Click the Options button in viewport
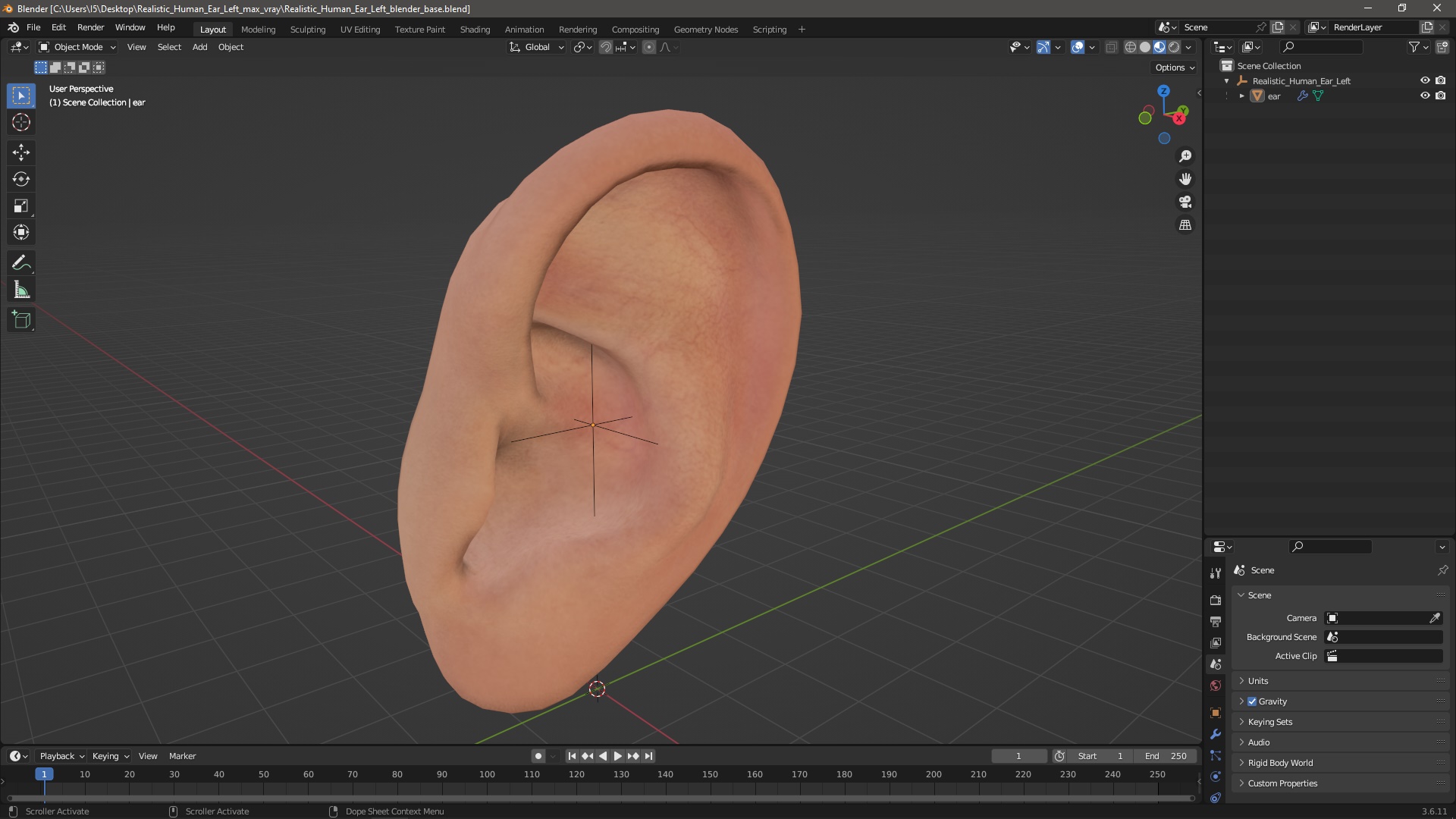 (x=1174, y=67)
